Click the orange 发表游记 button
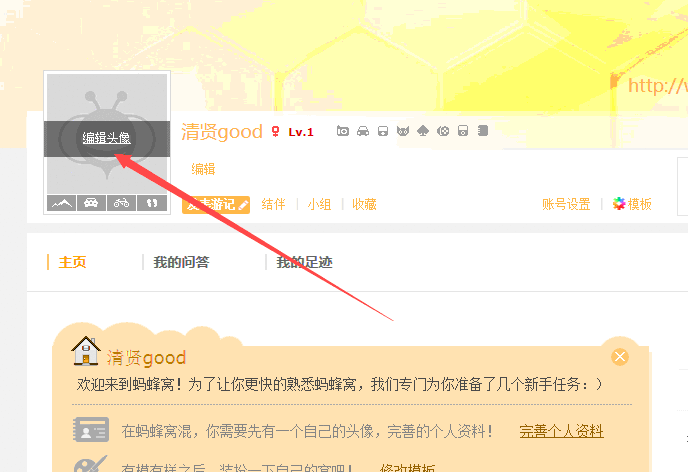 [x=216, y=205]
